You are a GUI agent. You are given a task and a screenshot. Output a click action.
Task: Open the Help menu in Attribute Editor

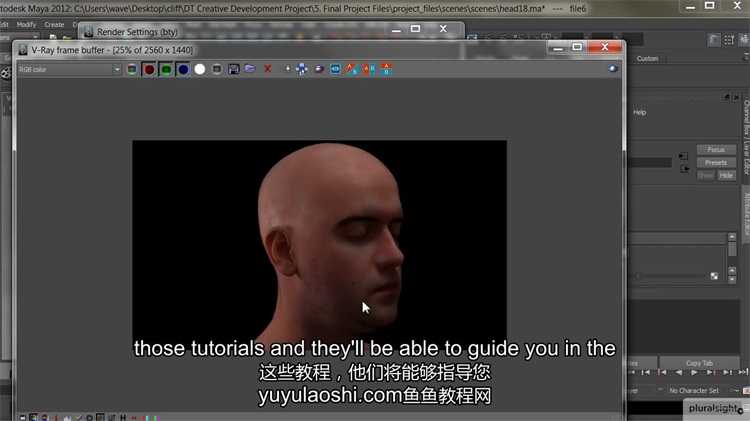tap(640, 112)
